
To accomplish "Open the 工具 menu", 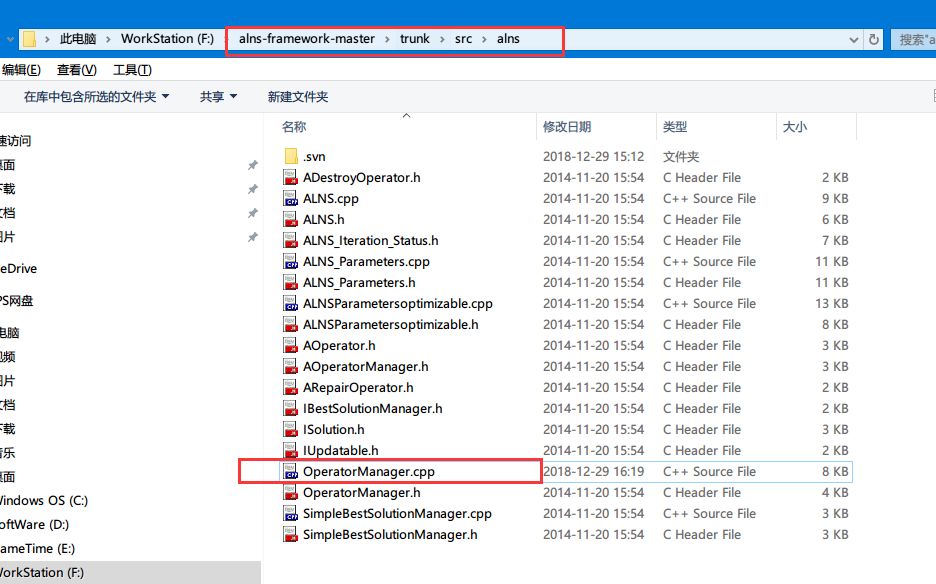I will [x=131, y=69].
